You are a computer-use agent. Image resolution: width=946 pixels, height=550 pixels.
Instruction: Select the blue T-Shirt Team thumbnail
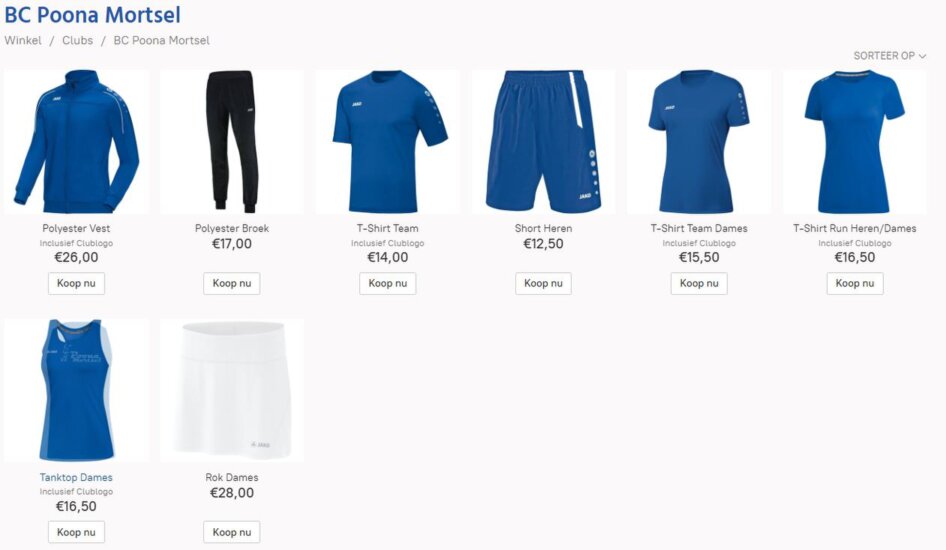click(387, 142)
